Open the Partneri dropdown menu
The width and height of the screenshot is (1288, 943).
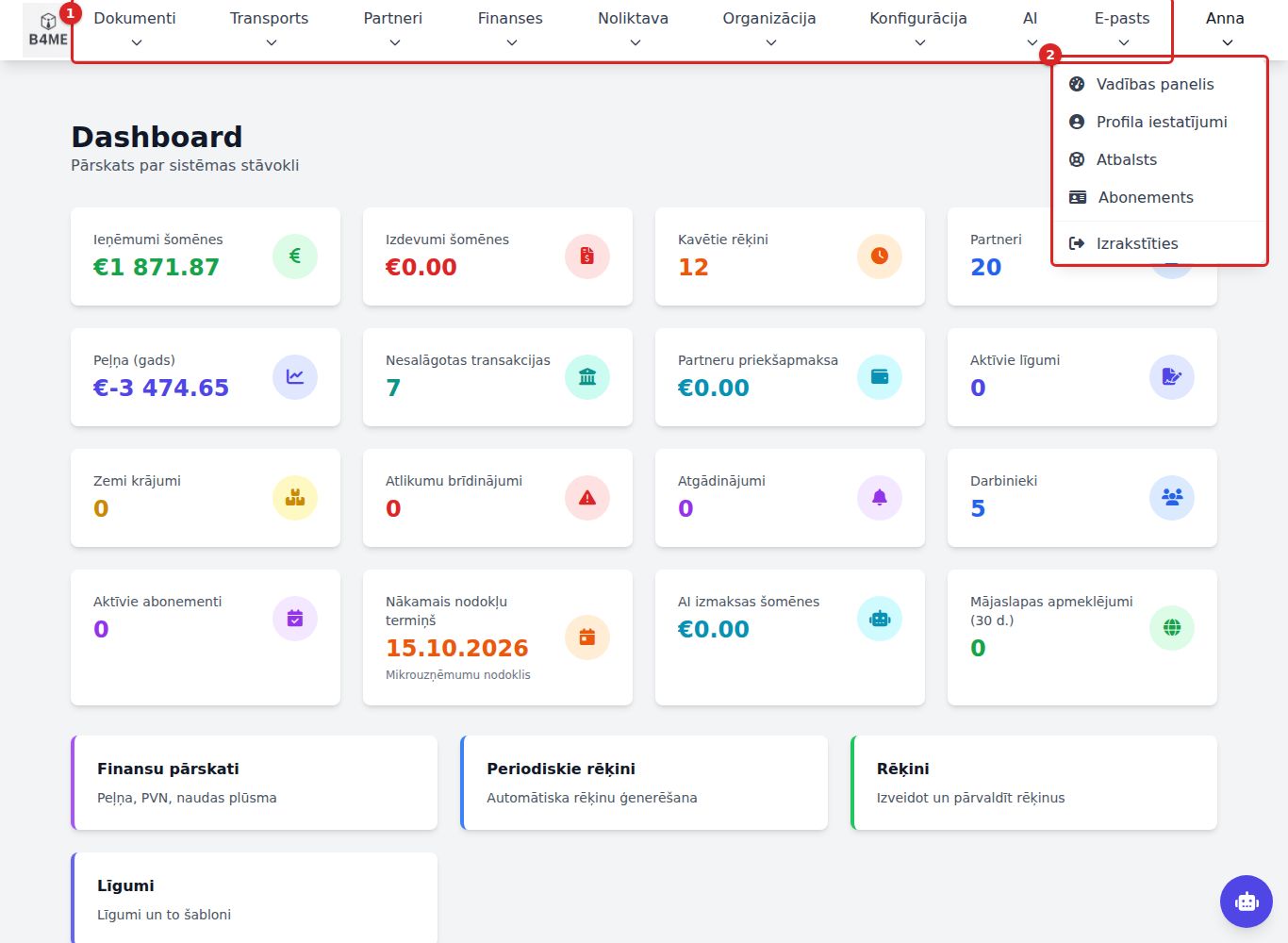(x=393, y=29)
